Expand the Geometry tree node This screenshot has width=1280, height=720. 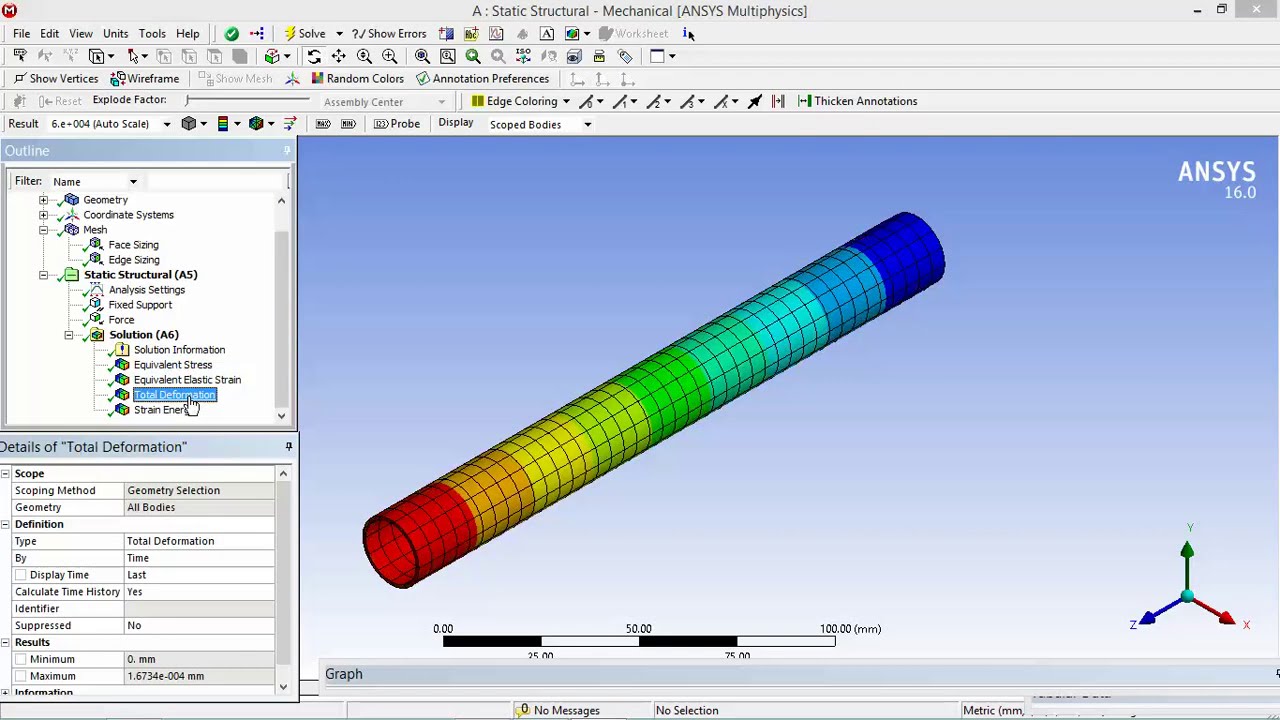tap(44, 200)
